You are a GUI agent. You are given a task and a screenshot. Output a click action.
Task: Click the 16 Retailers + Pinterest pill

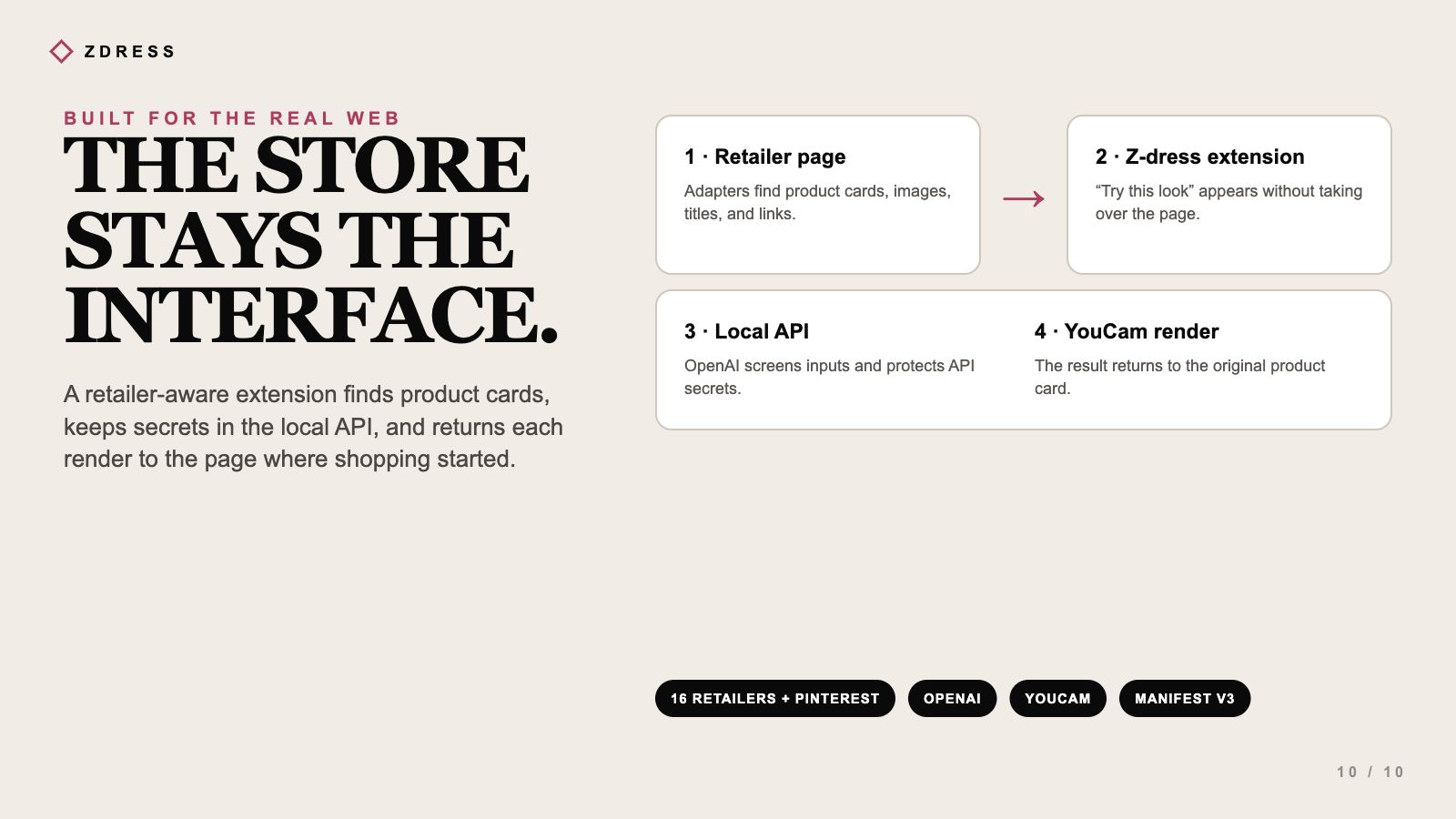pyautogui.click(x=775, y=698)
